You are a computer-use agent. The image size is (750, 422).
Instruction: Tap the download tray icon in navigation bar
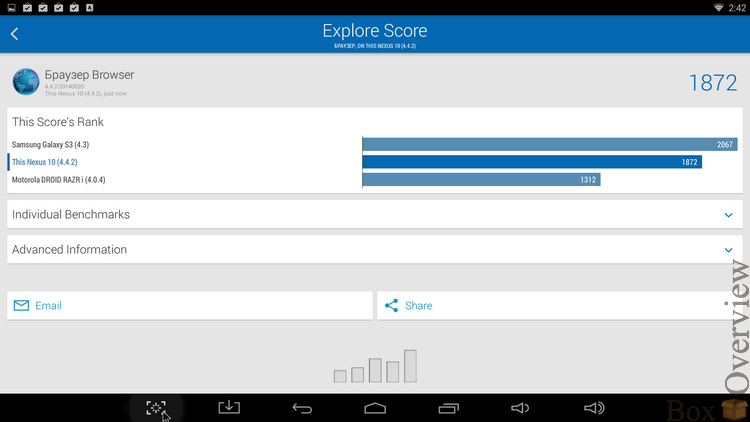click(229, 407)
